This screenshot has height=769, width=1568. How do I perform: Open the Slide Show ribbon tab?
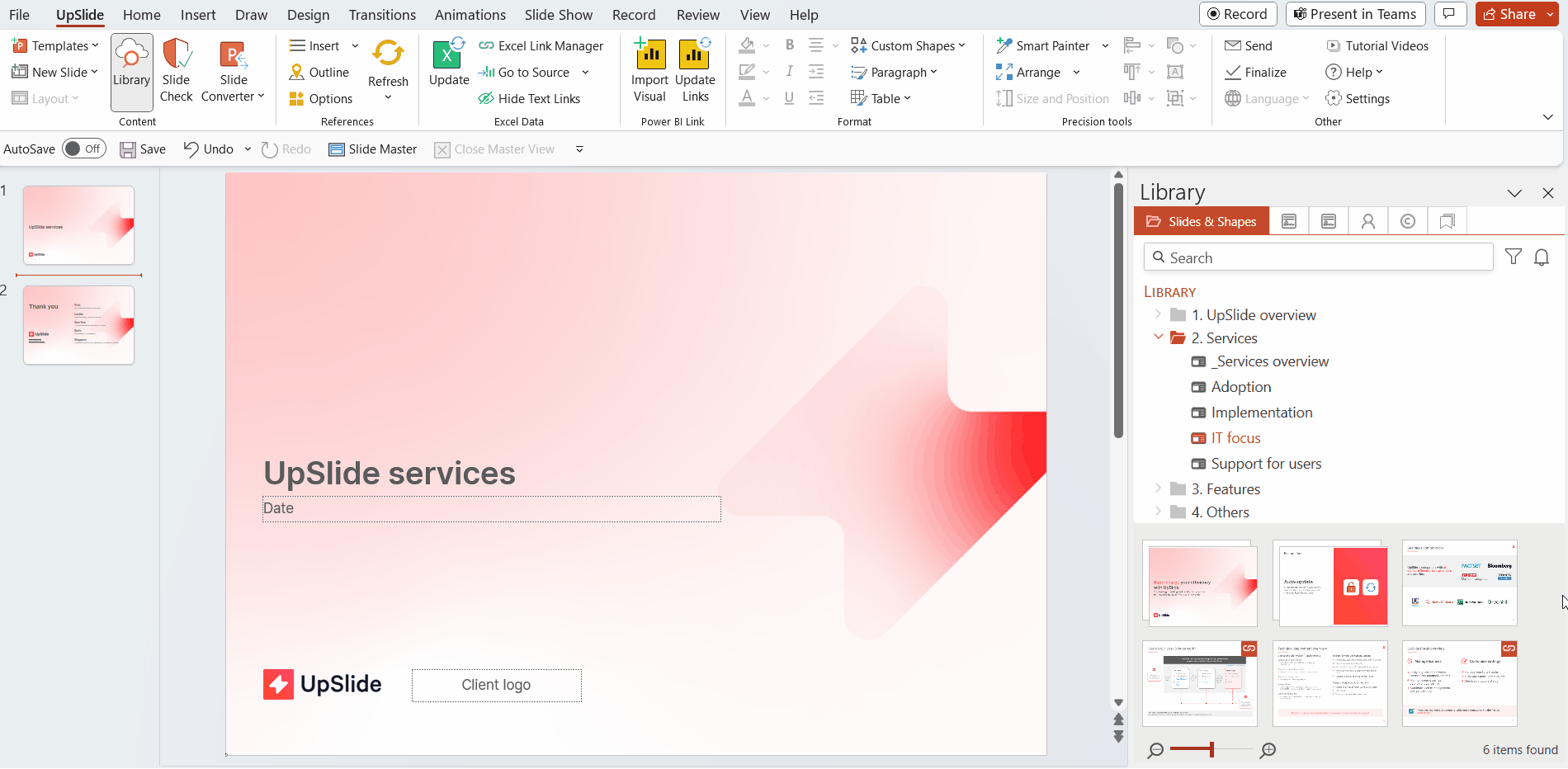point(559,15)
